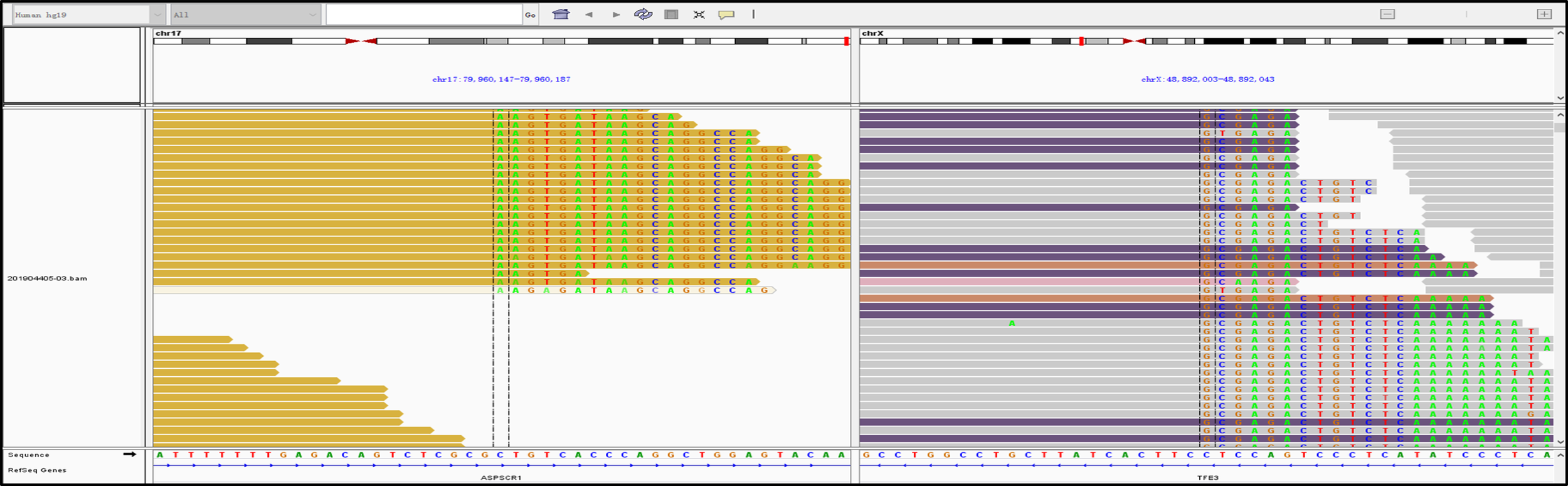Zoom out with the minus button
This screenshot has height=486, width=1568.
coord(1387,14)
